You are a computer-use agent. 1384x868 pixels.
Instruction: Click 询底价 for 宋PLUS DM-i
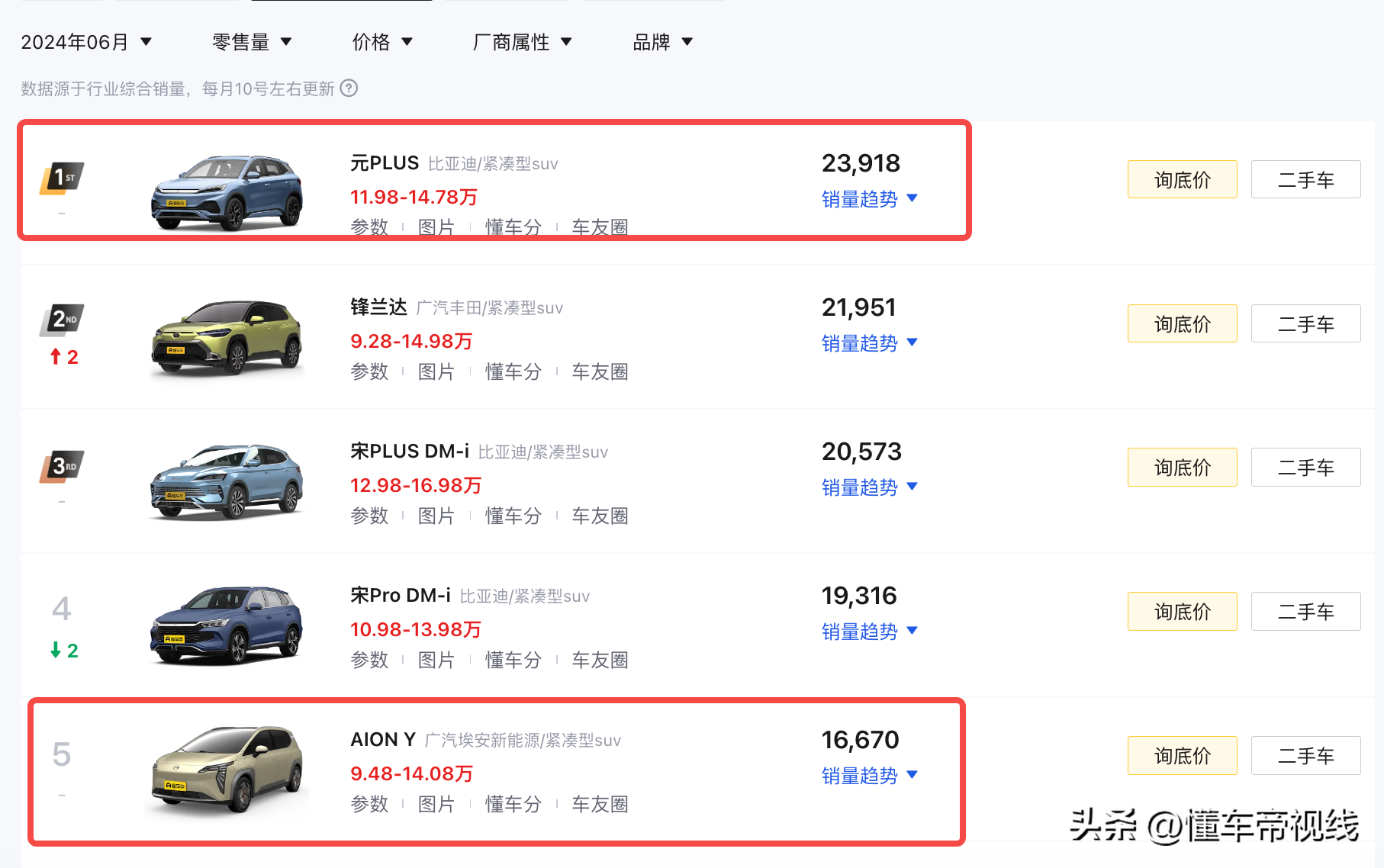[x=1182, y=467]
